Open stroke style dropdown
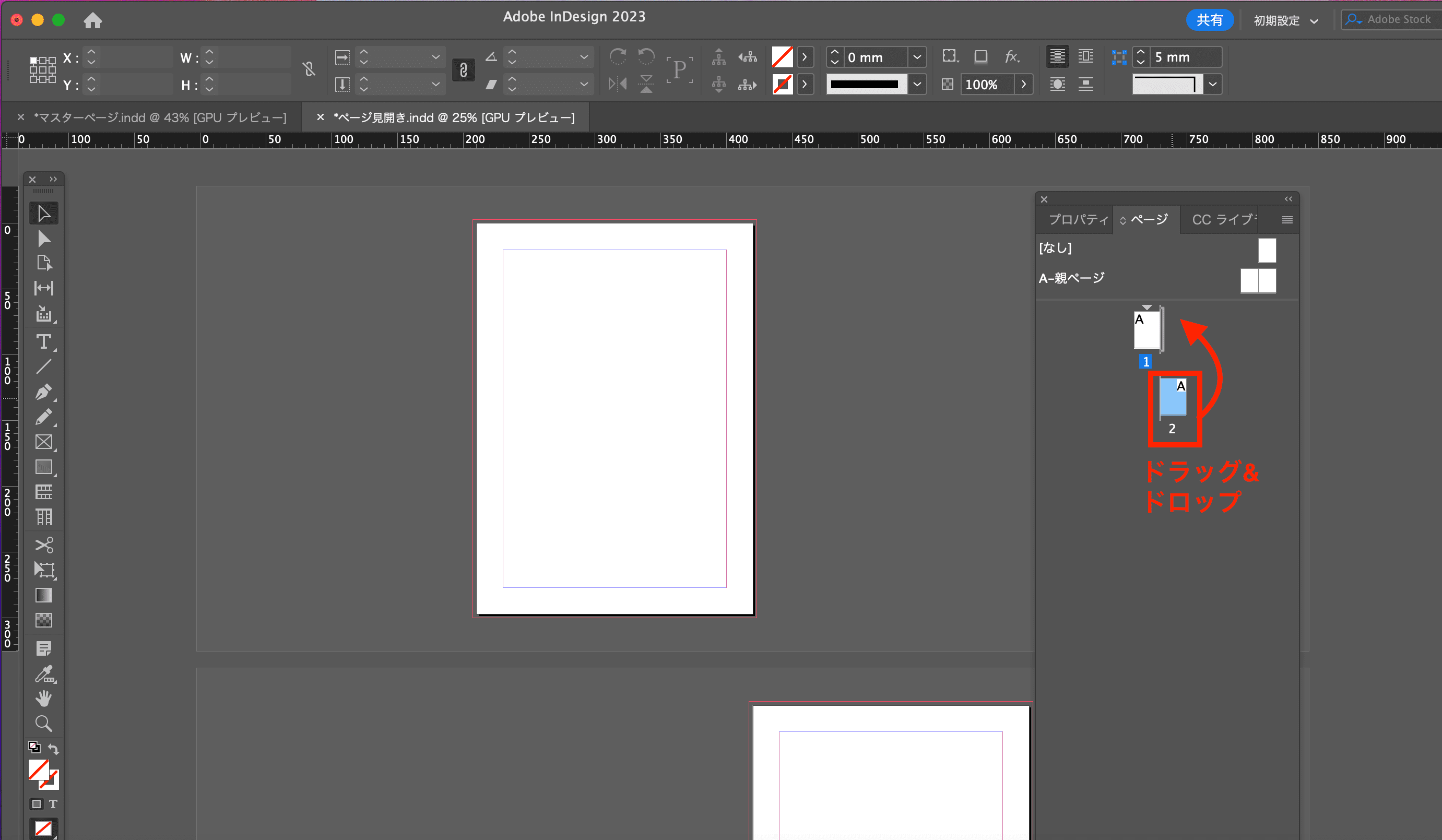Image resolution: width=1442 pixels, height=840 pixels. pos(917,85)
